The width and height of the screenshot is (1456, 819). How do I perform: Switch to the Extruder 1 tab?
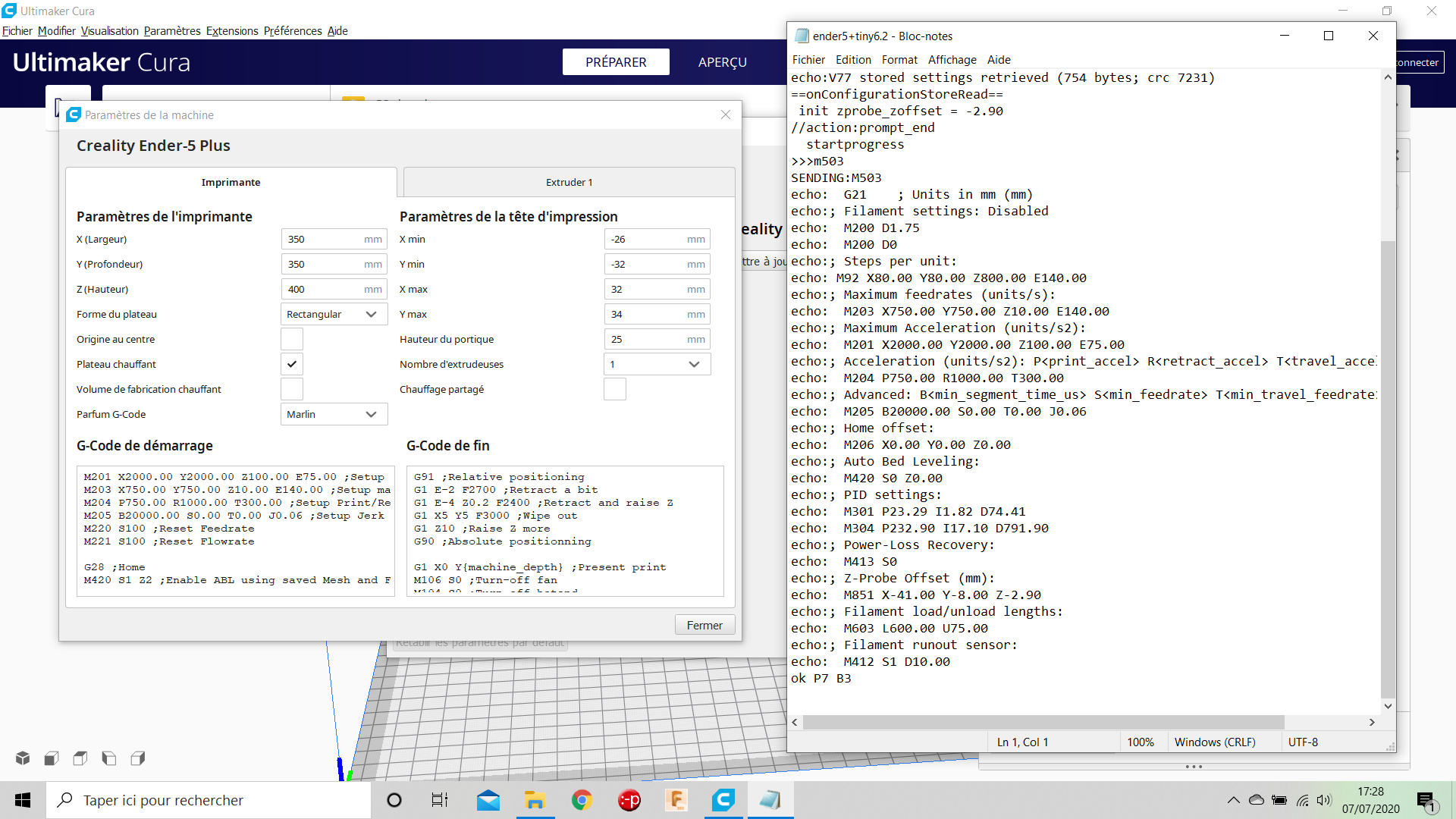569,182
